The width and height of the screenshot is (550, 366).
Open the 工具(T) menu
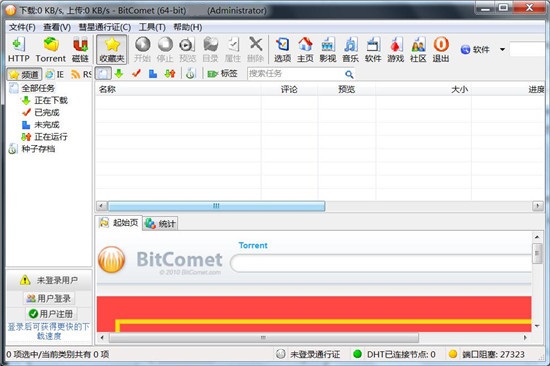[152, 27]
